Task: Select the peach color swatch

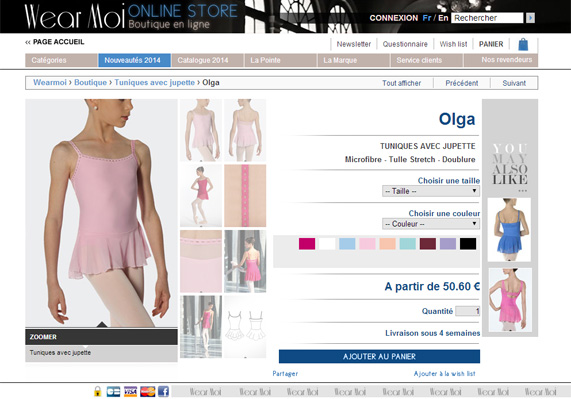Action: tap(387, 244)
